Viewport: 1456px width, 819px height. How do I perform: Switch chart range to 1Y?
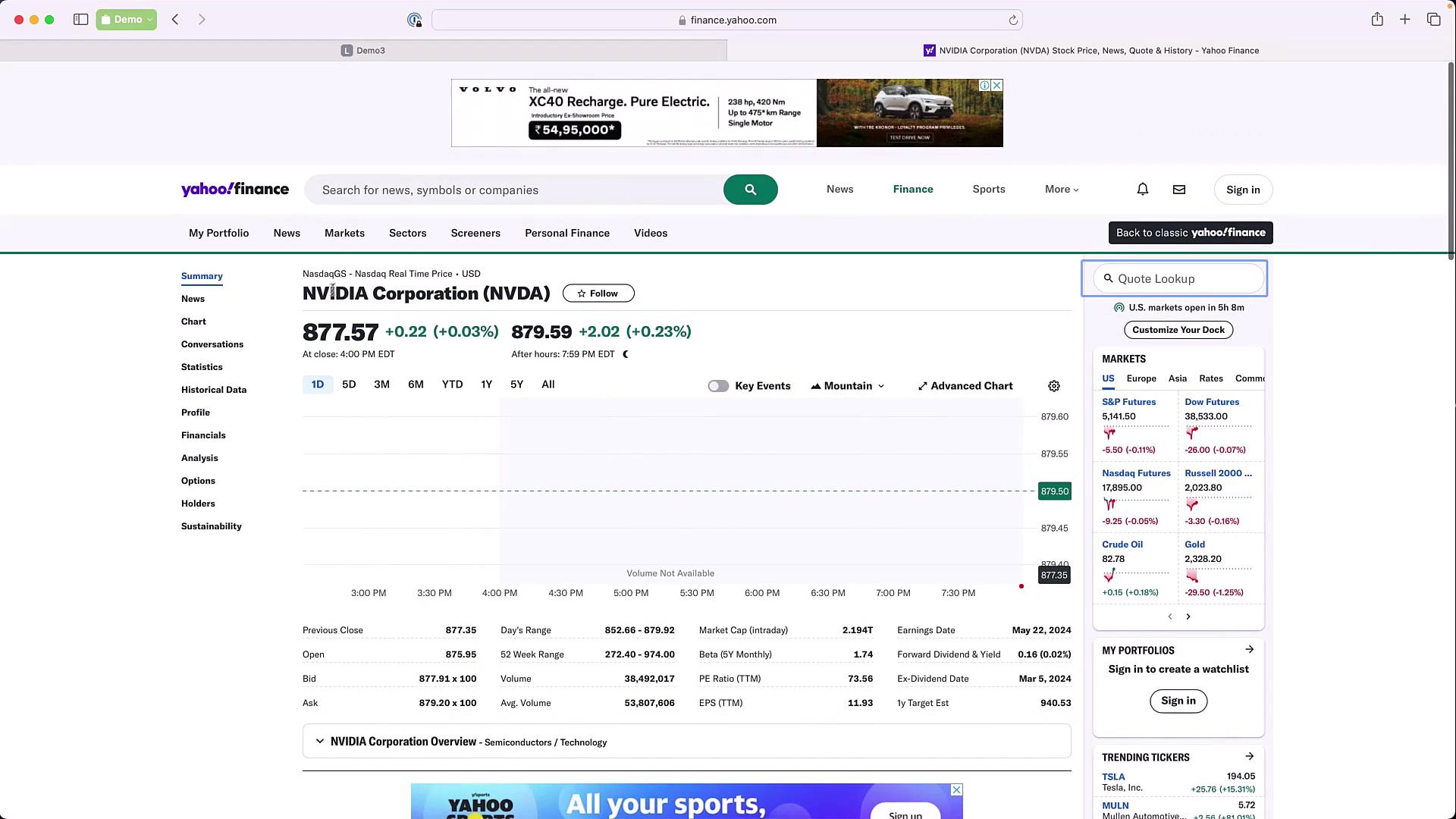(486, 384)
